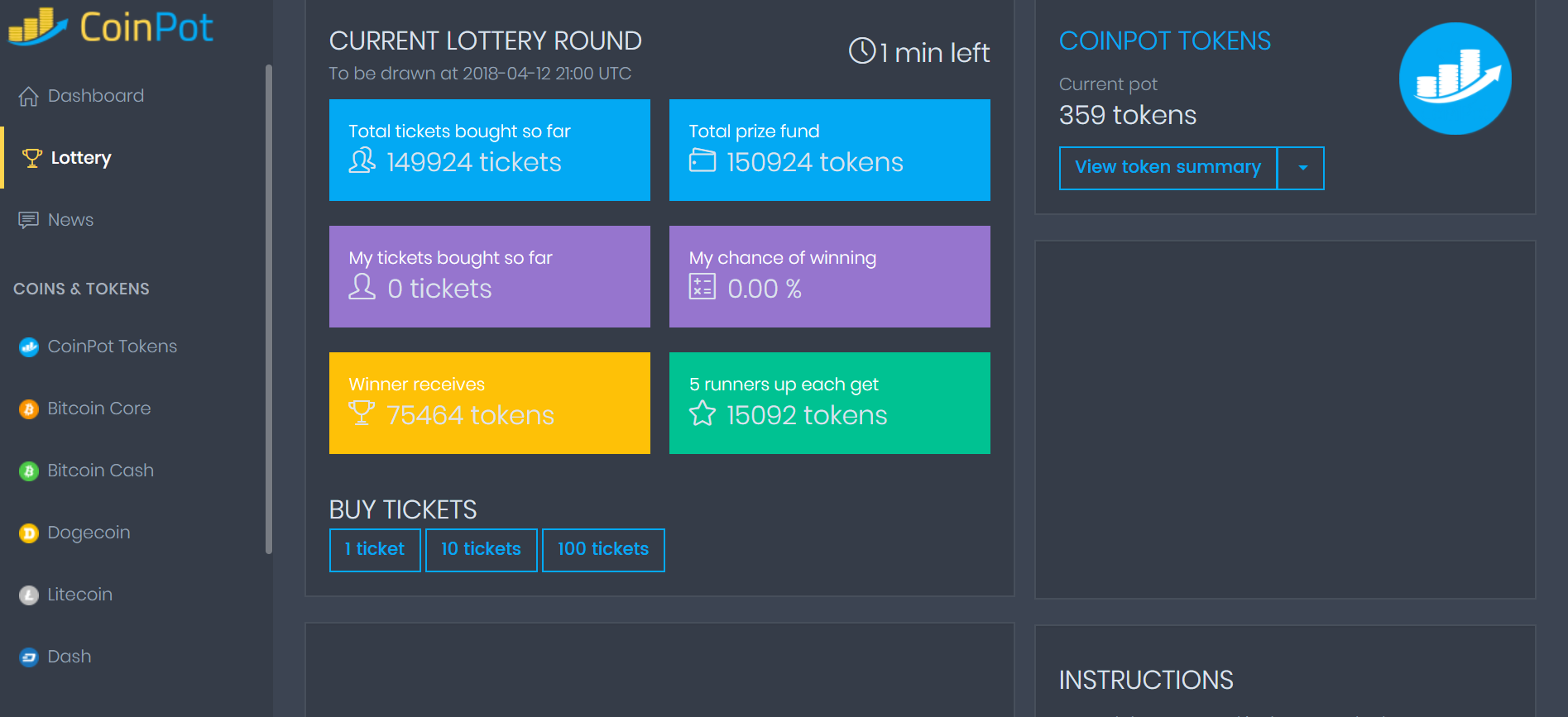Click the Dash blue coin icon

[29, 657]
